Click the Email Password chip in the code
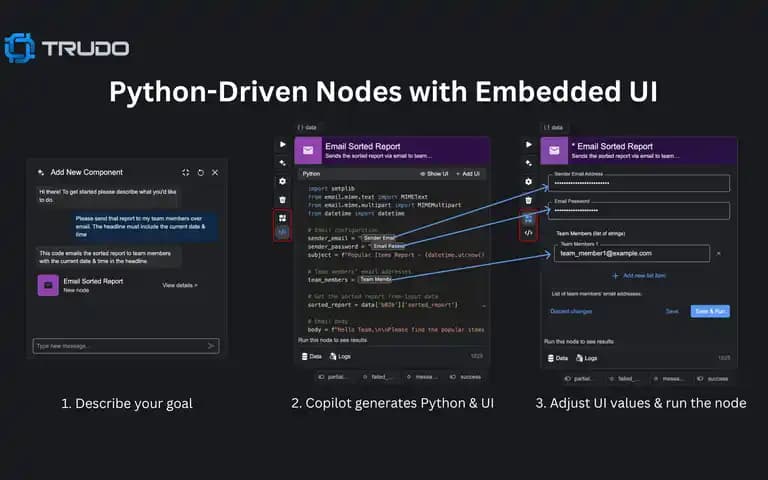Image resolution: width=768 pixels, height=480 pixels. [388, 246]
